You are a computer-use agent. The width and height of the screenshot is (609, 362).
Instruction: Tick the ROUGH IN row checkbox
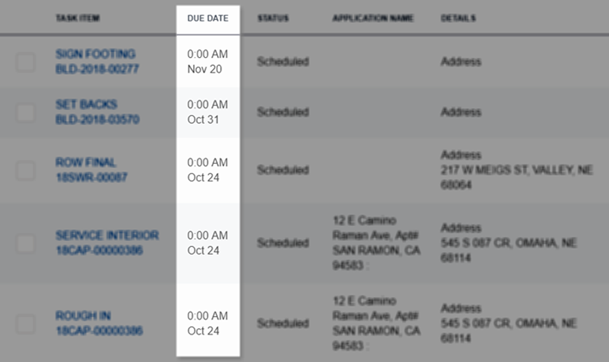(26, 324)
